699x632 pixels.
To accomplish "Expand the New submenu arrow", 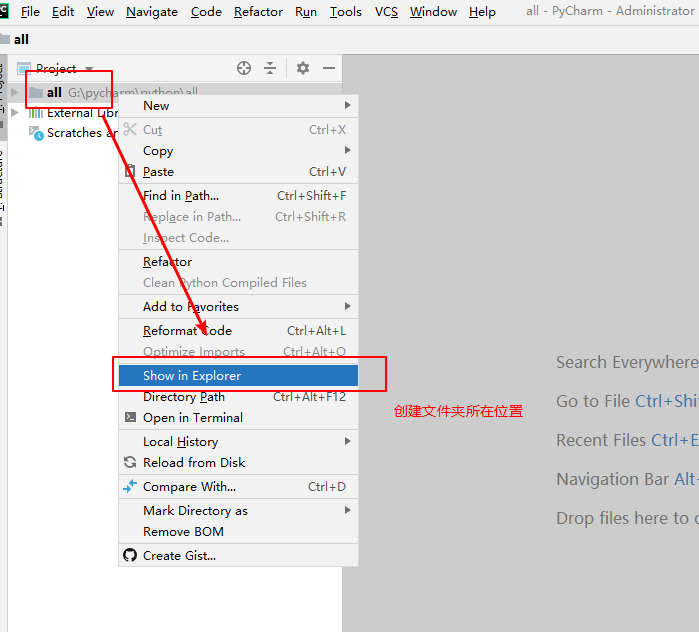I will [348, 105].
